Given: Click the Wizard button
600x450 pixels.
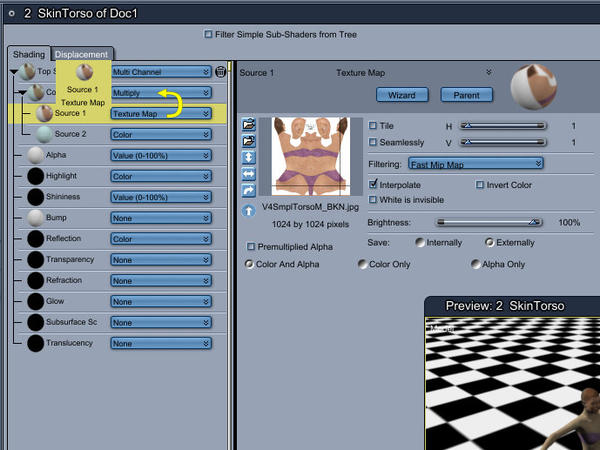Looking at the screenshot, I should (402, 95).
